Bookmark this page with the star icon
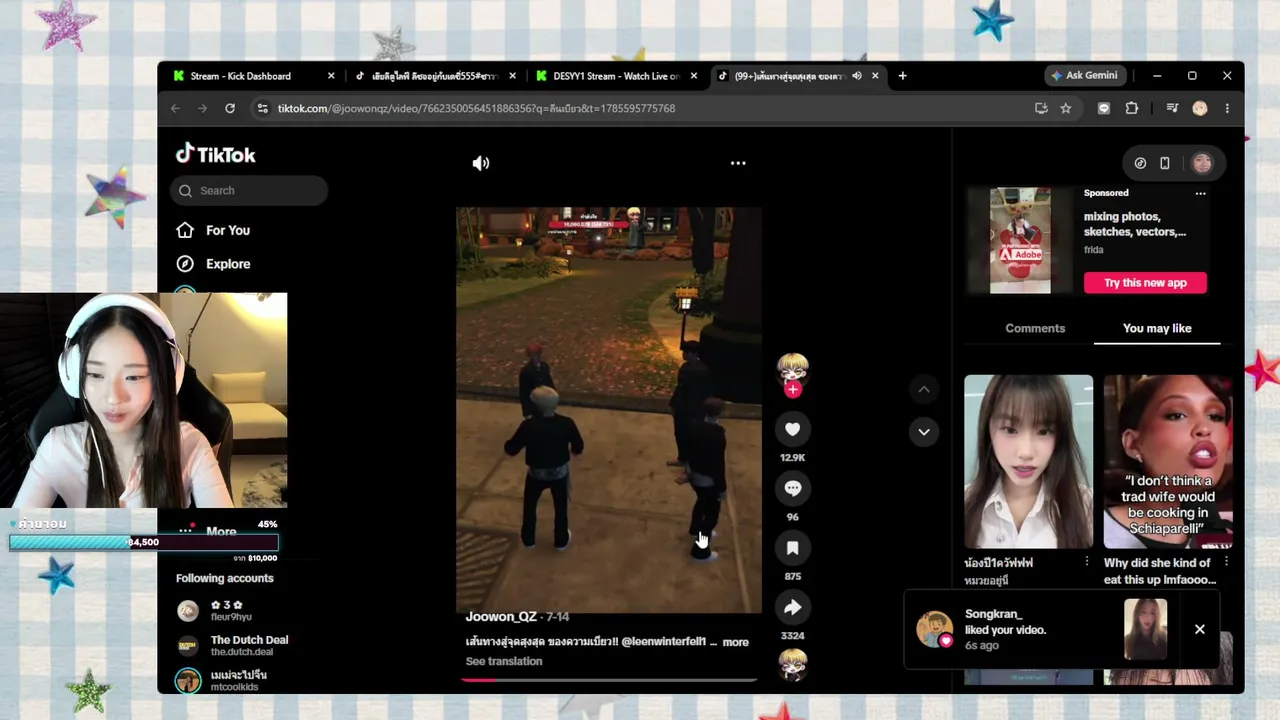This screenshot has width=1280, height=720. pos(1066,108)
